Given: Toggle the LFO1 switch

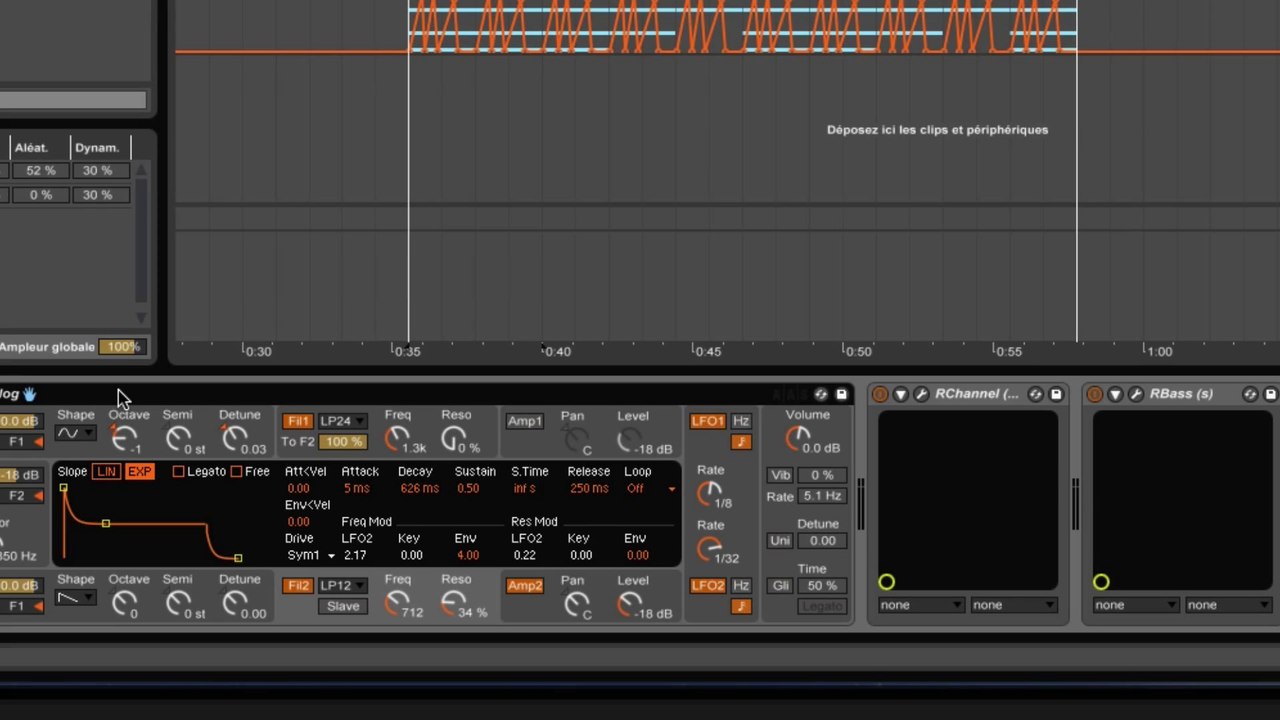Looking at the screenshot, I should coord(708,421).
